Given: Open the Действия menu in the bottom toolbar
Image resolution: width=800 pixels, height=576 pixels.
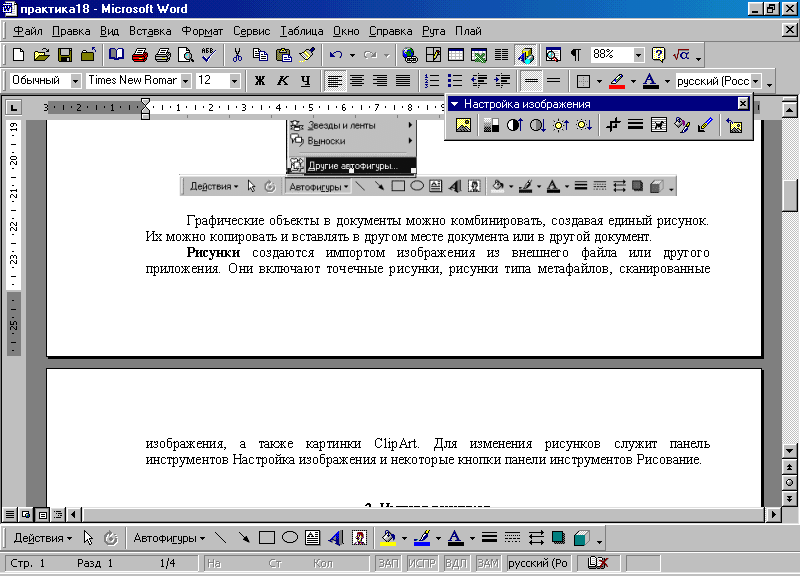Looking at the screenshot, I should [x=42, y=538].
